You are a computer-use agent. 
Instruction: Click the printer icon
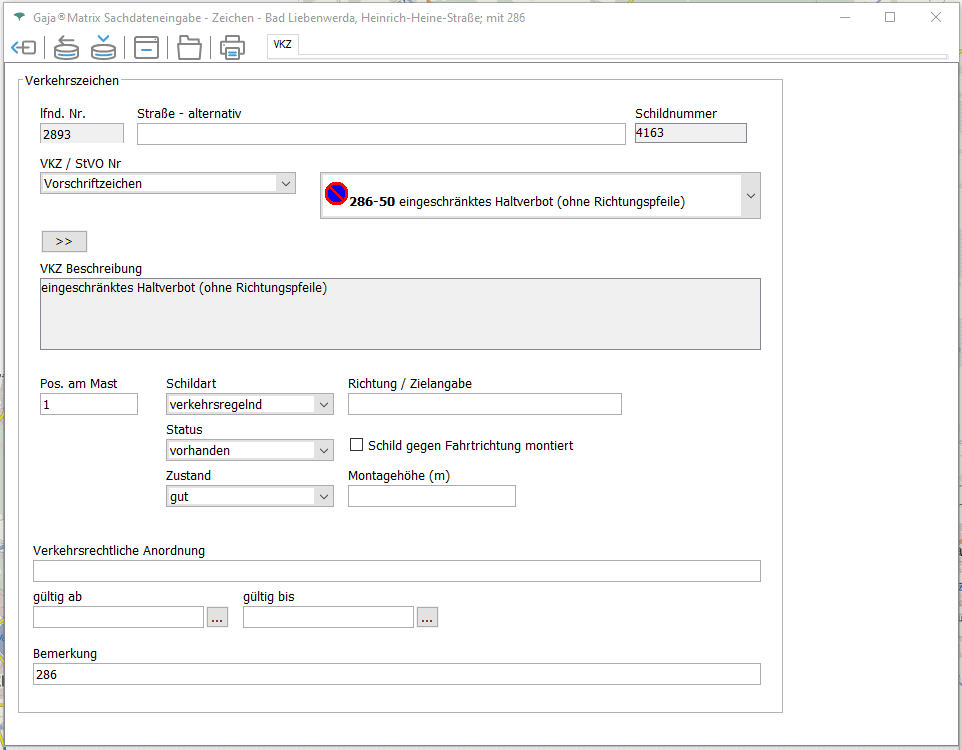(232, 47)
